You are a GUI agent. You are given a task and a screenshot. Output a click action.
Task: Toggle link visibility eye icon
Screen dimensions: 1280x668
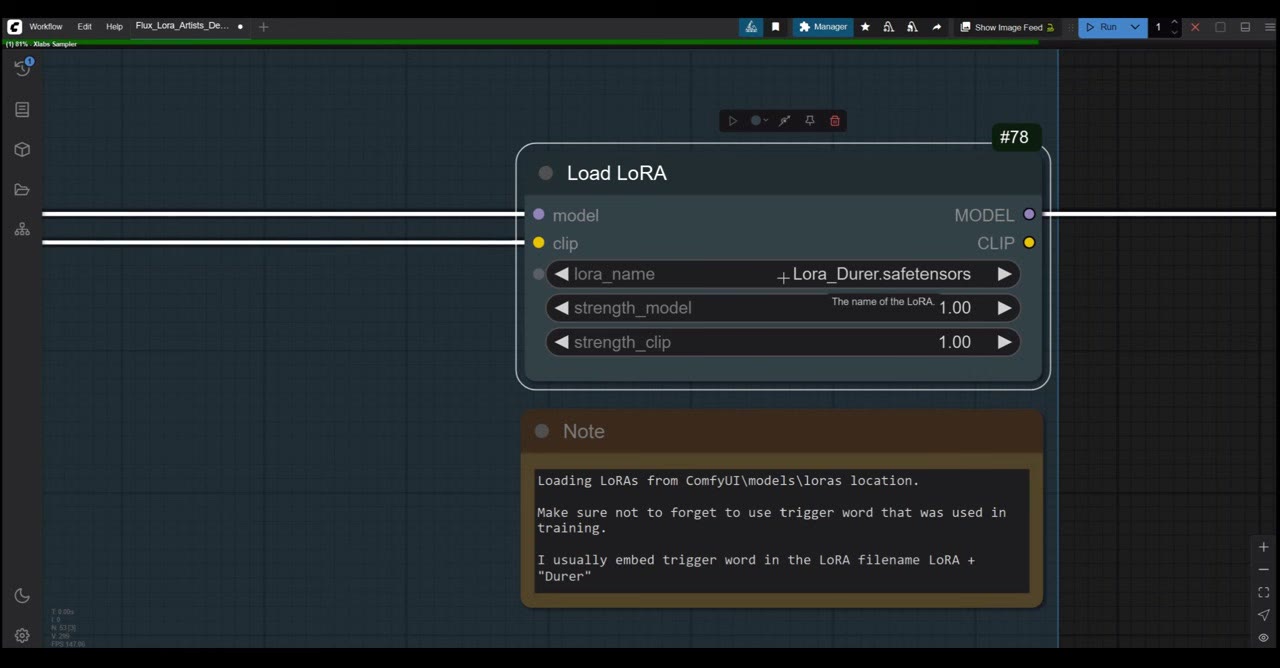pyautogui.click(x=1263, y=638)
